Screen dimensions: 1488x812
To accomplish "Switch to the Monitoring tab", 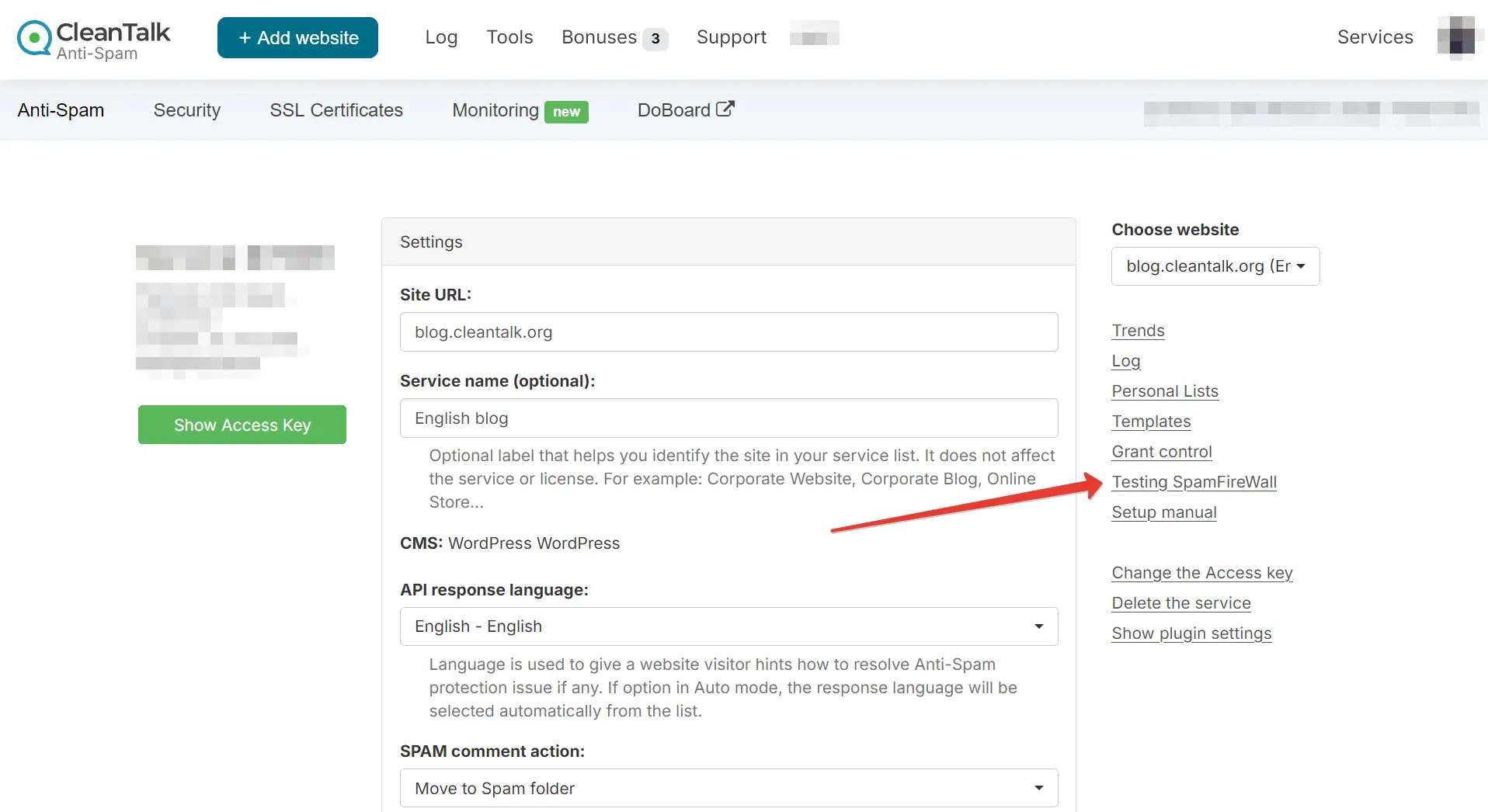I will click(x=495, y=110).
